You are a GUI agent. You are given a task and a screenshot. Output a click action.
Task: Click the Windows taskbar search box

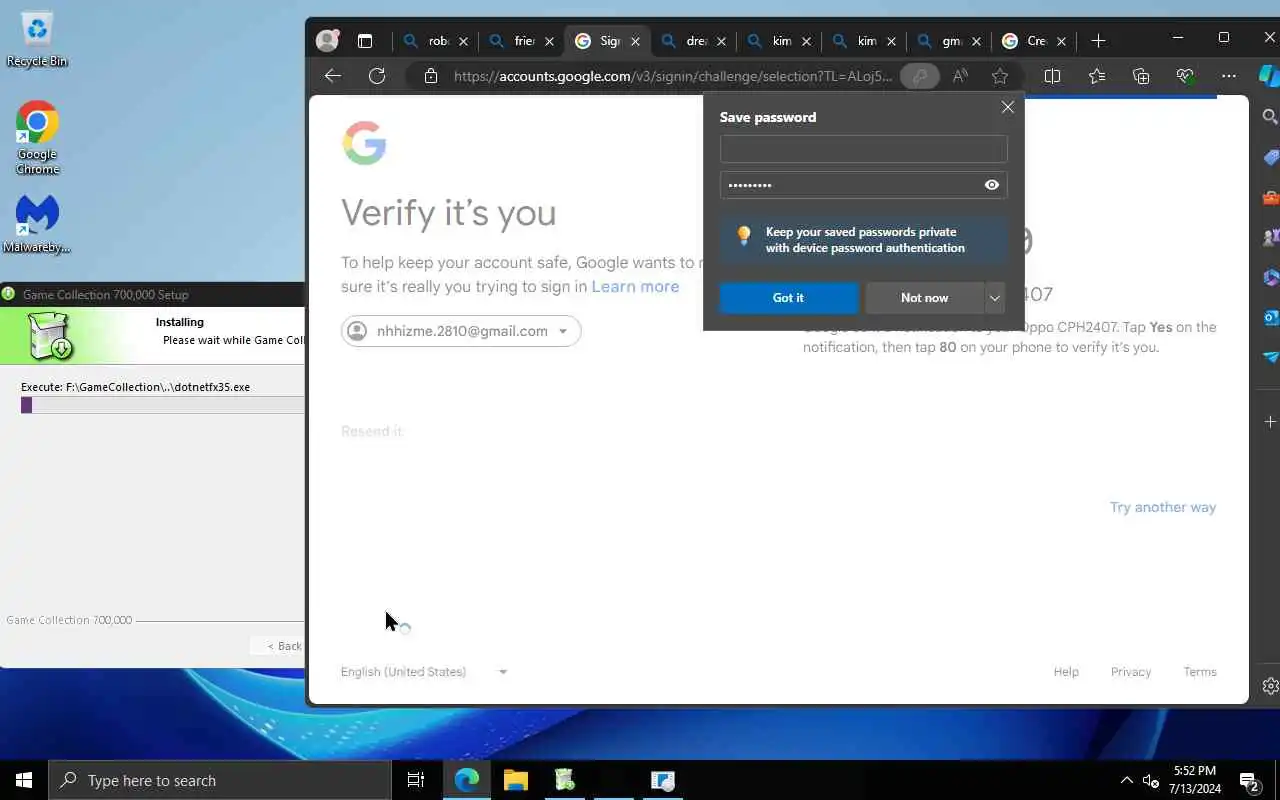click(220, 780)
